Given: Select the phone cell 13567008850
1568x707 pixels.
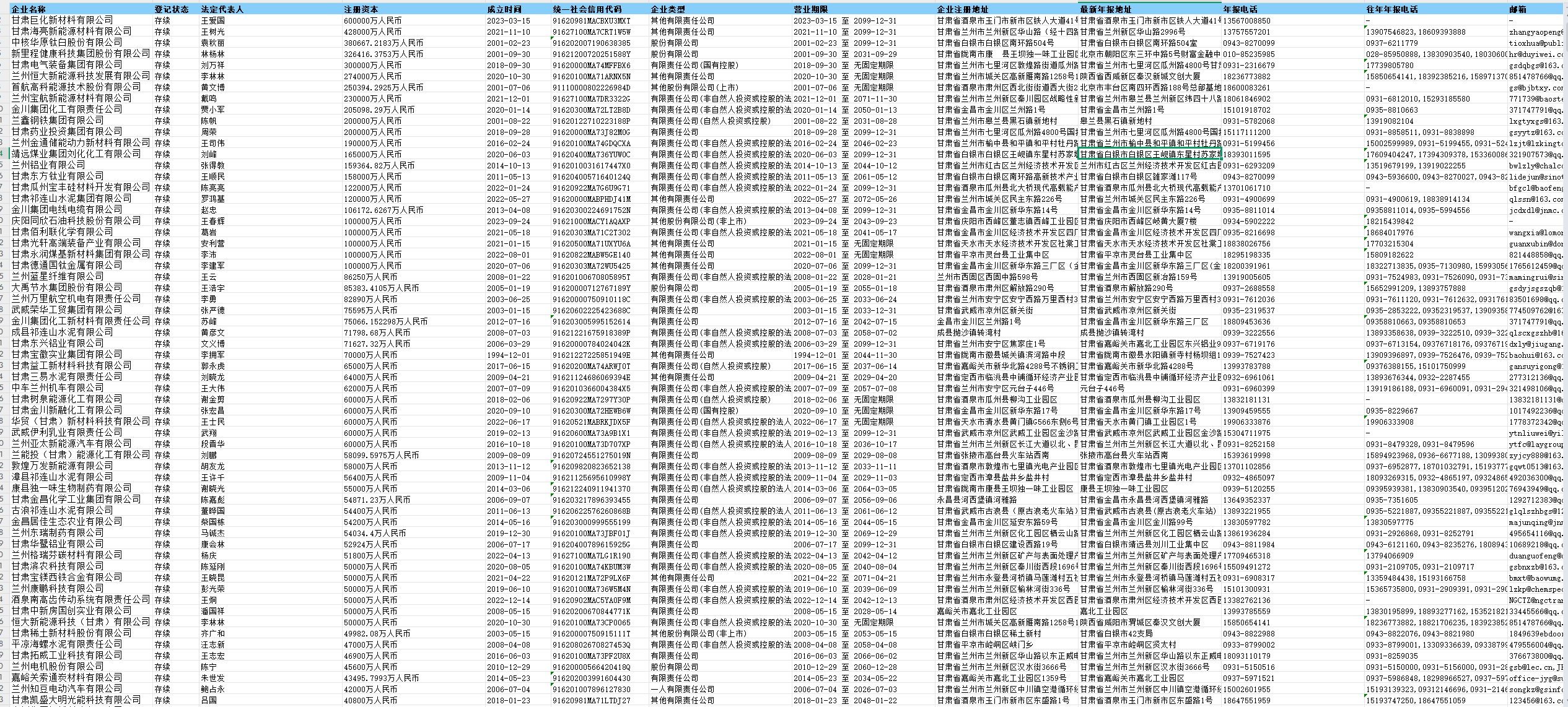Looking at the screenshot, I should coord(1246,20).
